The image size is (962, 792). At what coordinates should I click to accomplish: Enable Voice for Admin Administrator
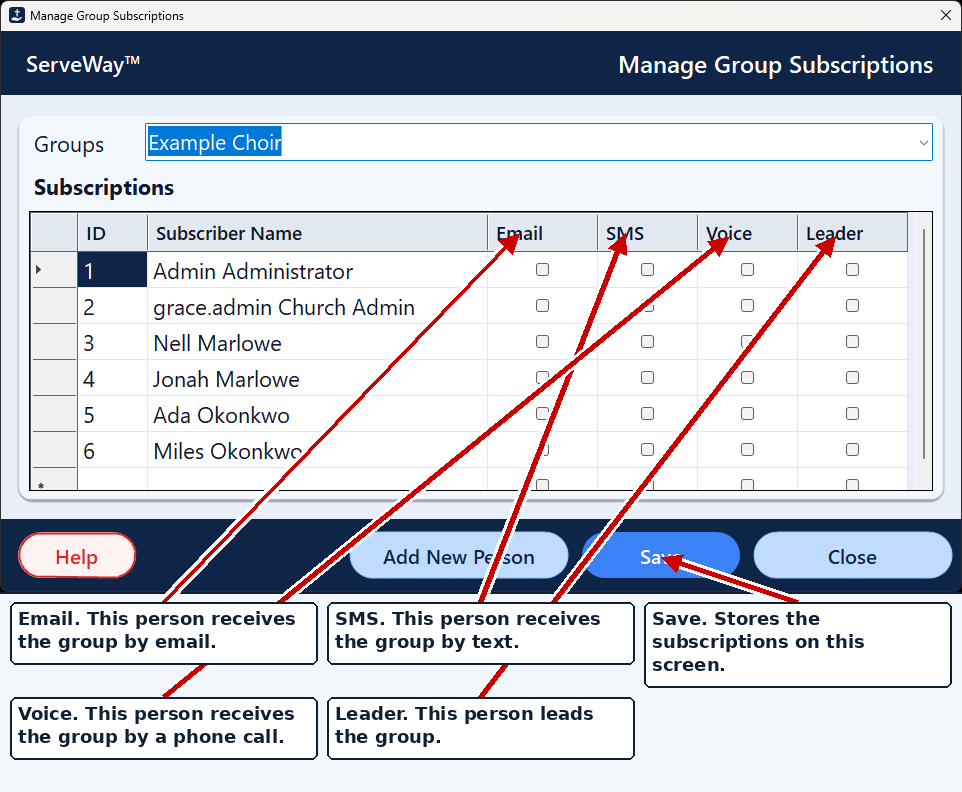click(747, 269)
